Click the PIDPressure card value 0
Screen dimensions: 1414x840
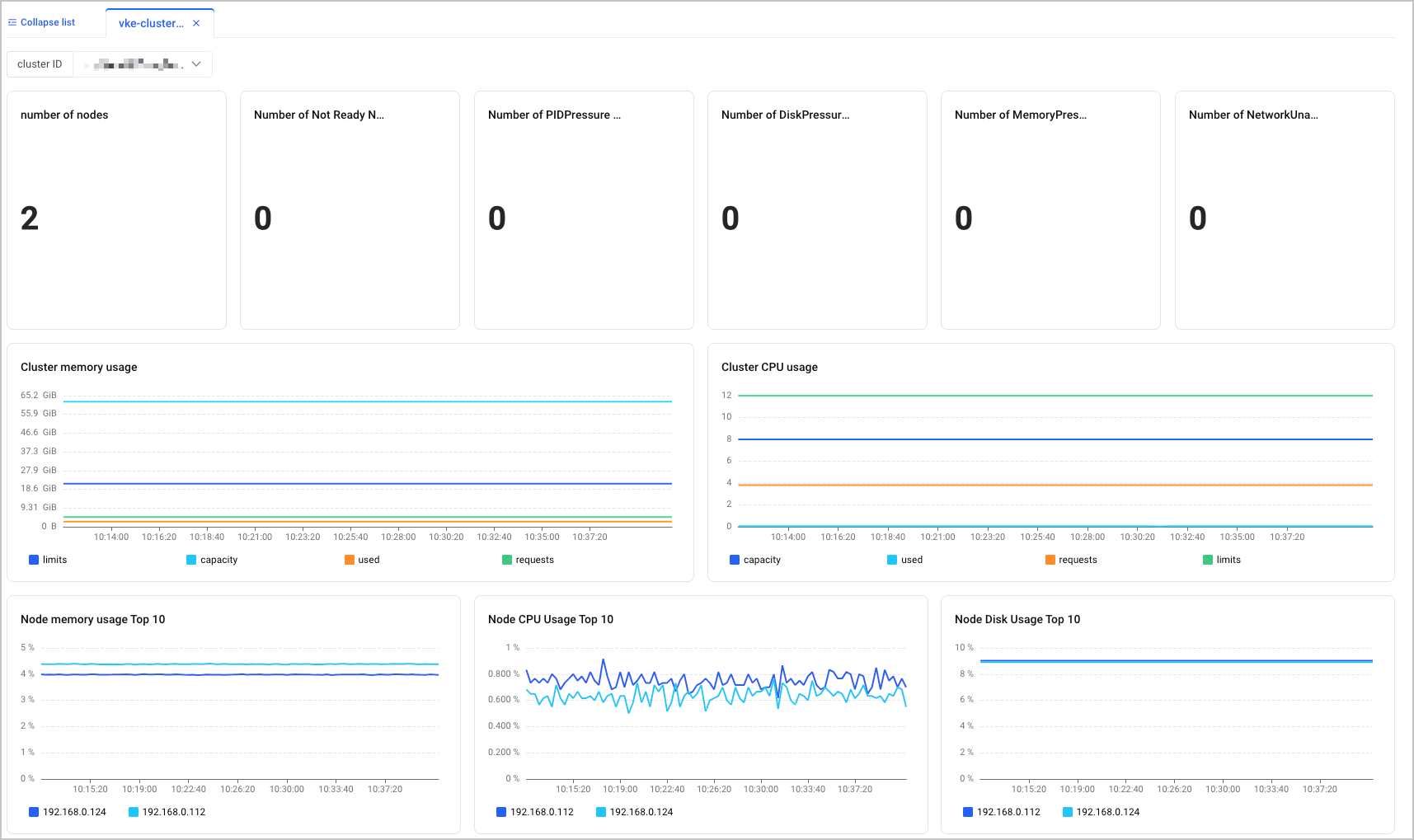coord(497,218)
